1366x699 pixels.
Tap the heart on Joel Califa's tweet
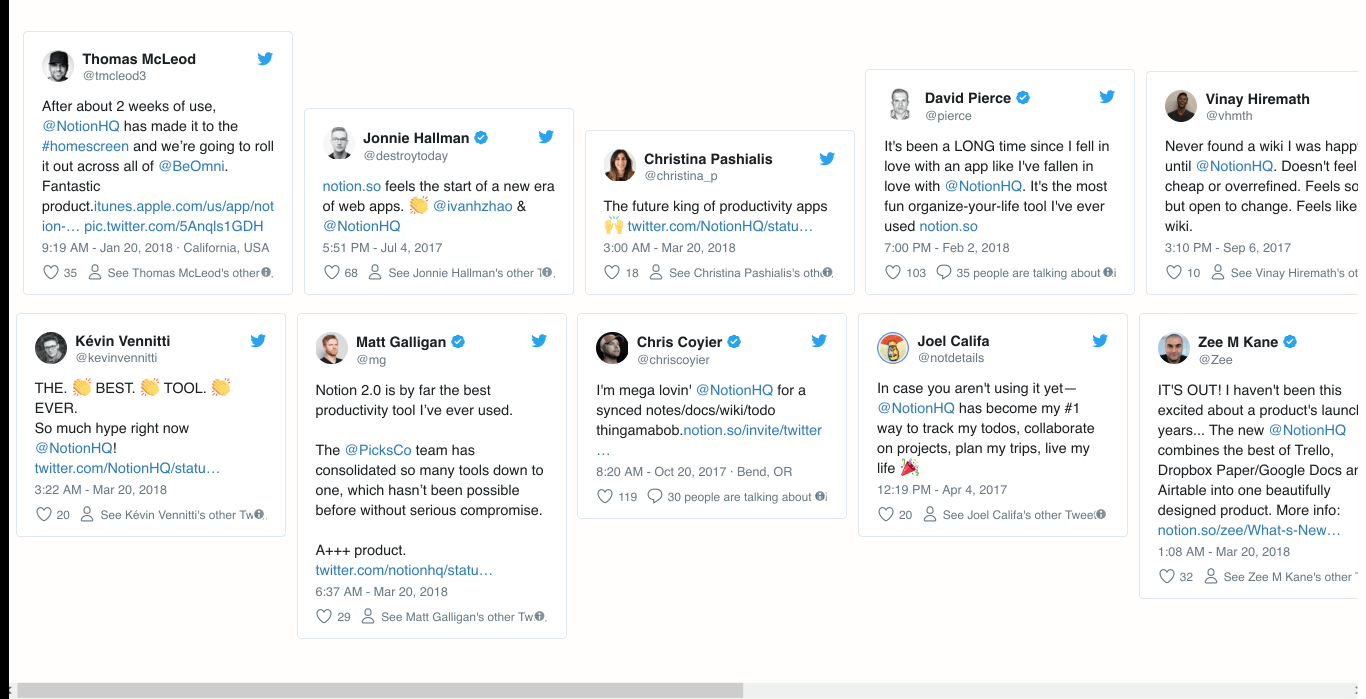(x=886, y=514)
